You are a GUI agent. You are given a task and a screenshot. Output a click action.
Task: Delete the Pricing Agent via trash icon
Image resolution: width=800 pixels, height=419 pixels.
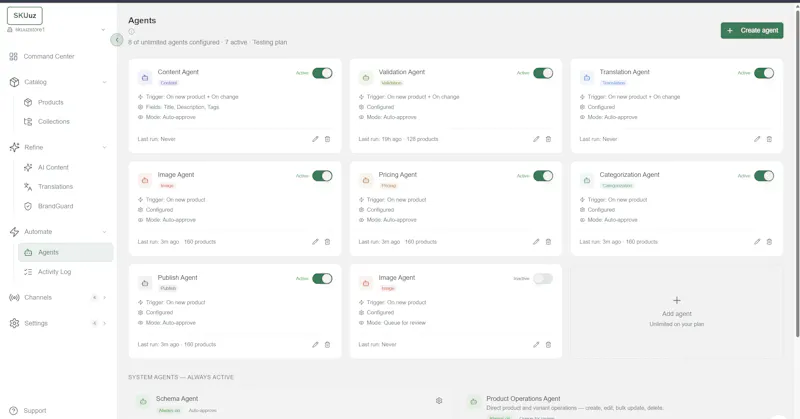click(x=548, y=241)
